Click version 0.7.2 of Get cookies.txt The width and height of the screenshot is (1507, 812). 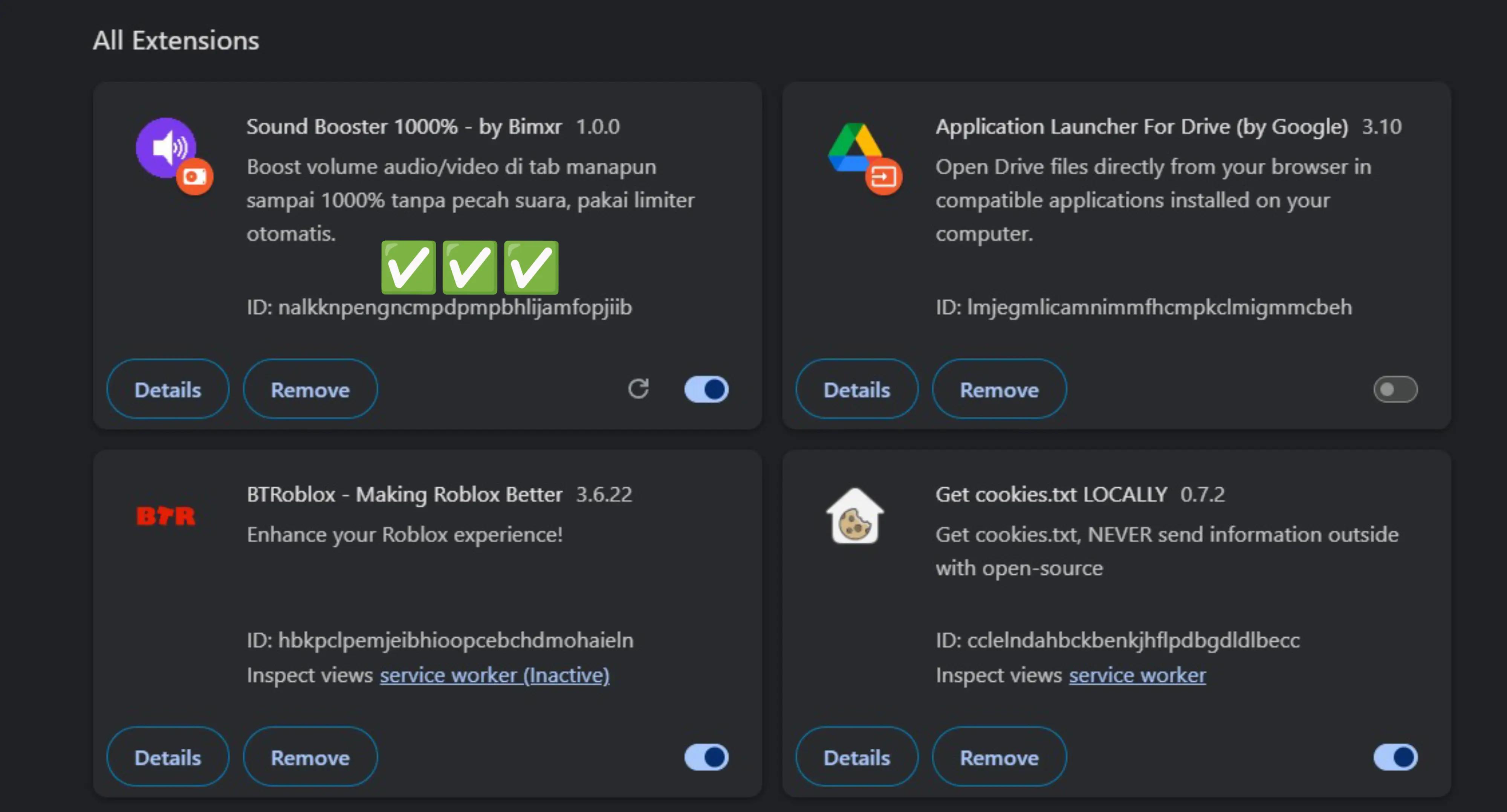(x=1202, y=495)
